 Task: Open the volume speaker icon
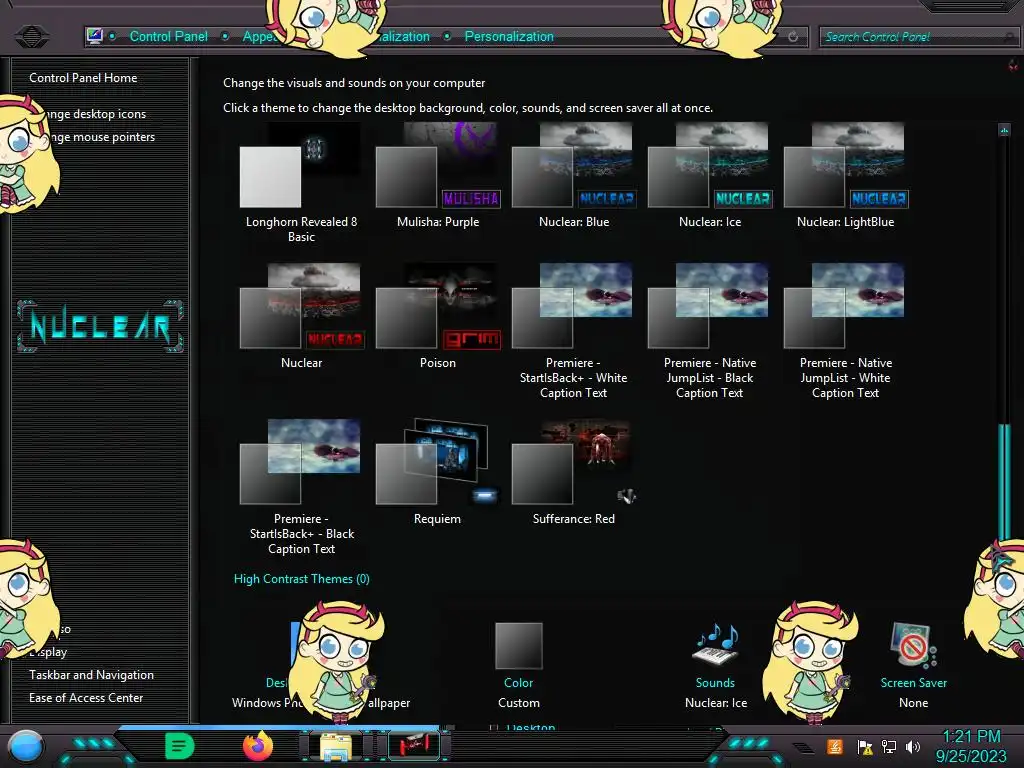coord(913,746)
